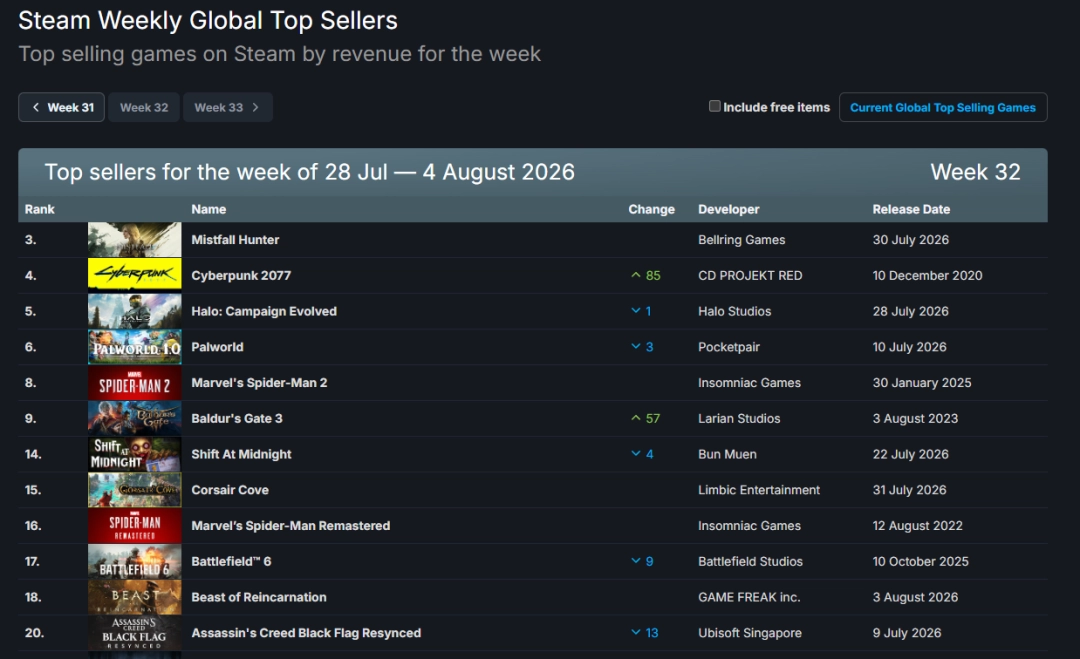This screenshot has height=659, width=1080.
Task: Click the right chevron beside Week 33
Action: [x=256, y=107]
